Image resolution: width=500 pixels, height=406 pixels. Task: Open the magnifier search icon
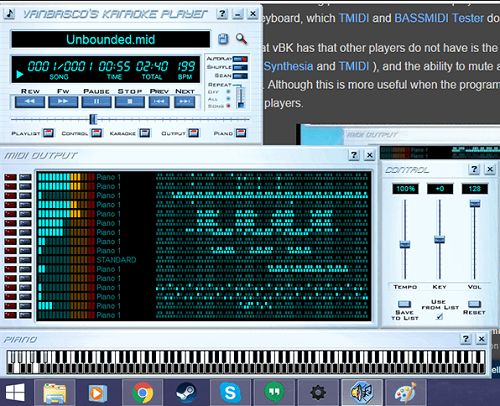click(241, 39)
